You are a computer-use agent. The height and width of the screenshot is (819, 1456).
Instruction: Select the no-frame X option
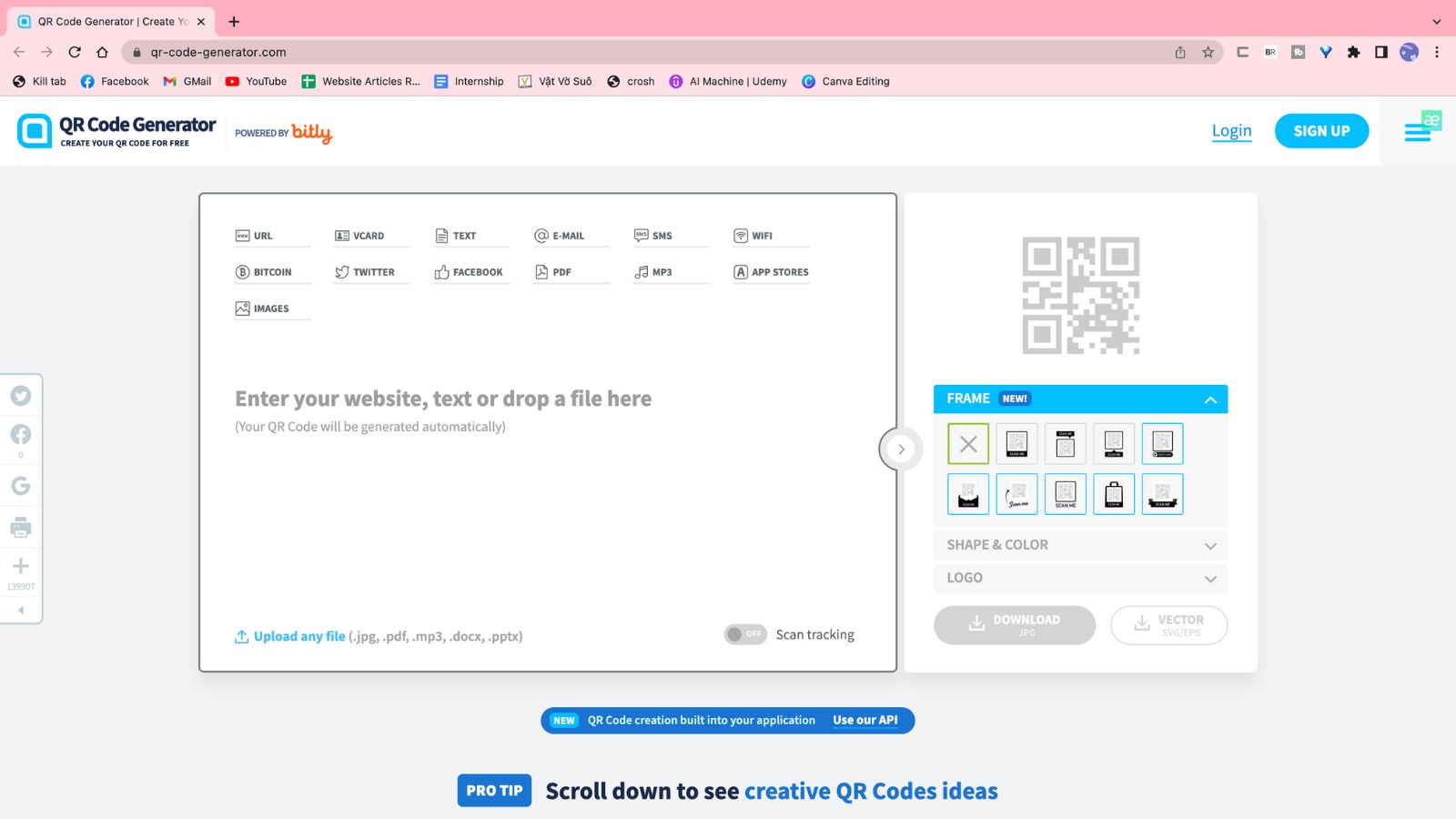968,444
